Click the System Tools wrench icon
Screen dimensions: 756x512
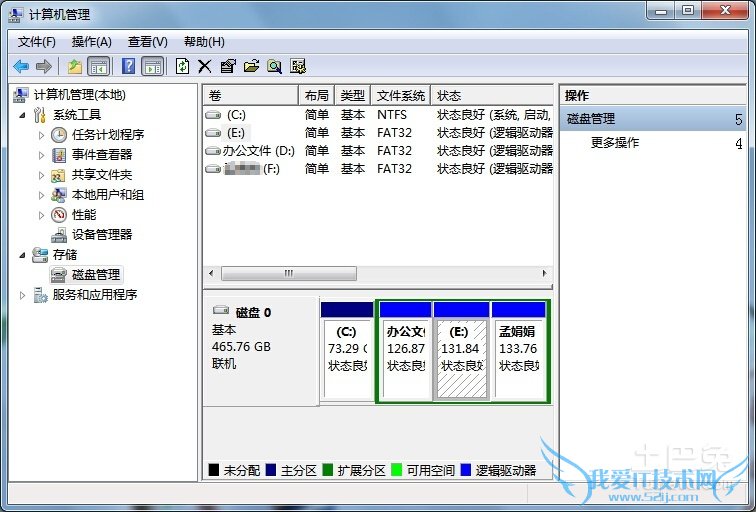(x=40, y=115)
